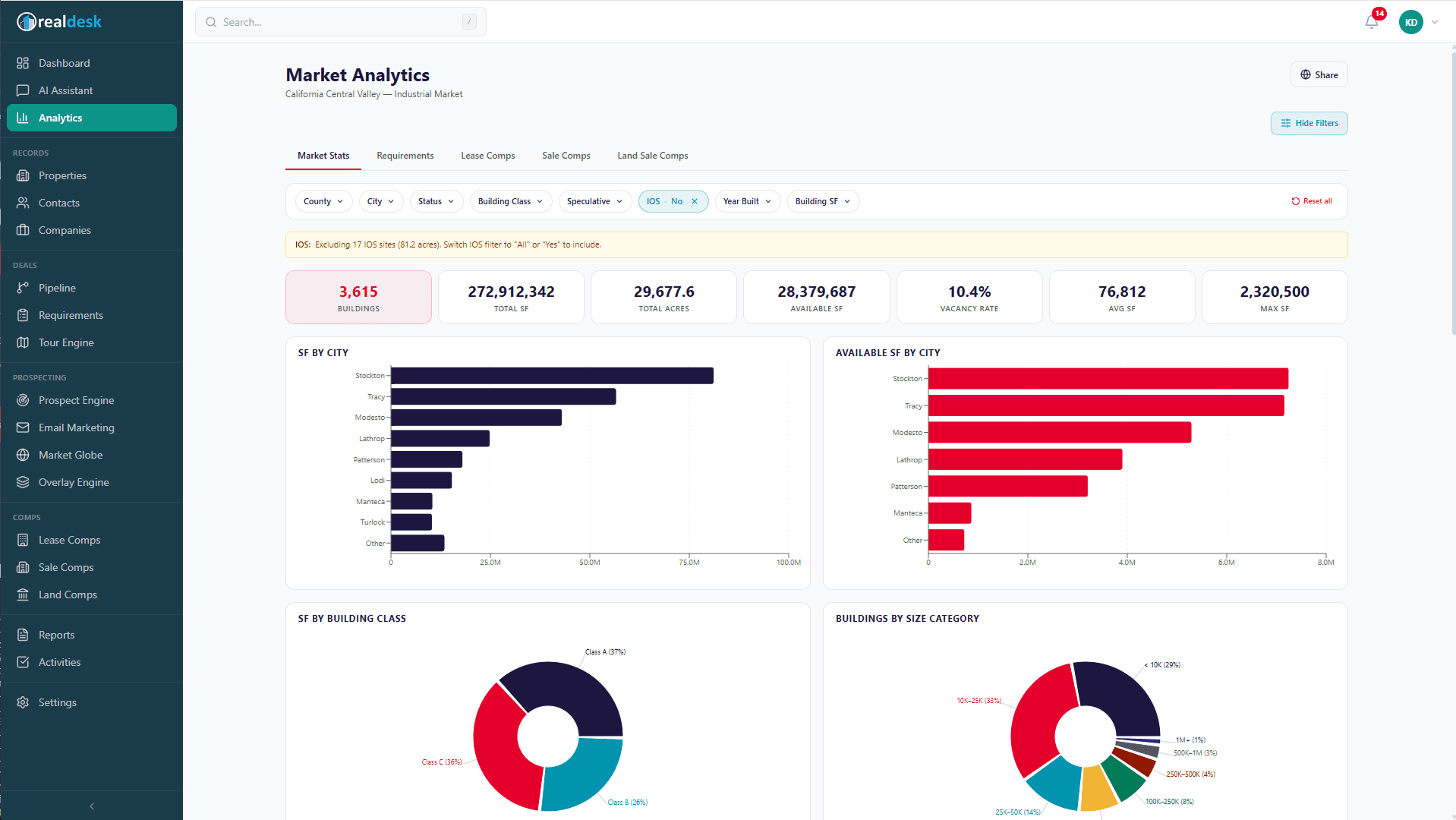The image size is (1456, 820).
Task: Select the Available SF stat card
Action: point(817,298)
